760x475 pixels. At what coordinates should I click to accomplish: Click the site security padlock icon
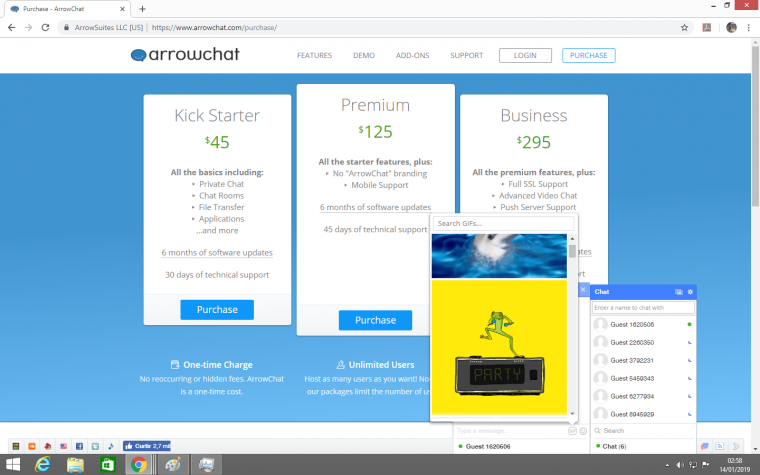(66, 28)
